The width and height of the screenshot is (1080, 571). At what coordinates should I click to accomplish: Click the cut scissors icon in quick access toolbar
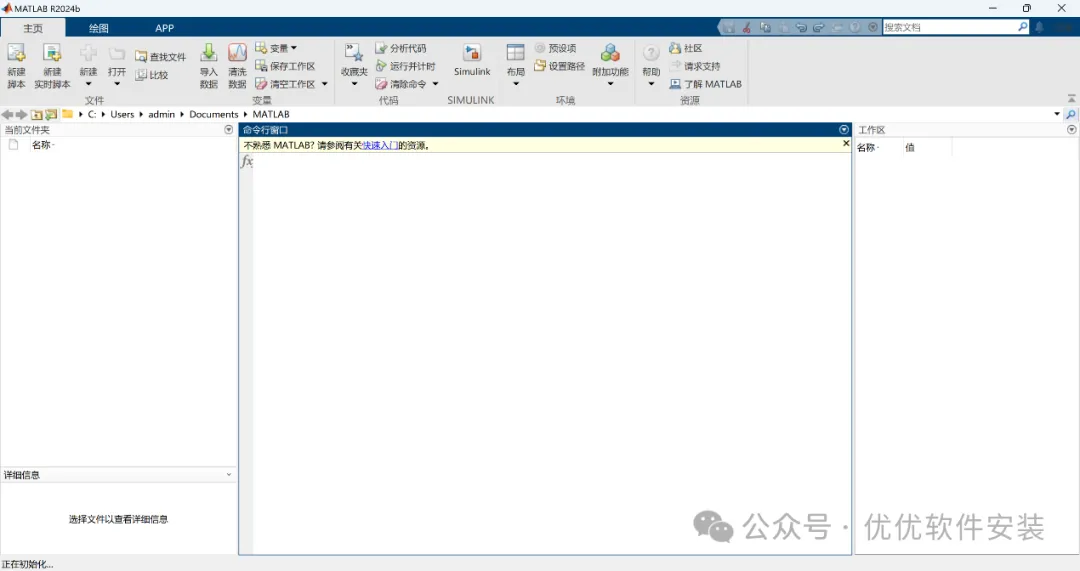747,28
